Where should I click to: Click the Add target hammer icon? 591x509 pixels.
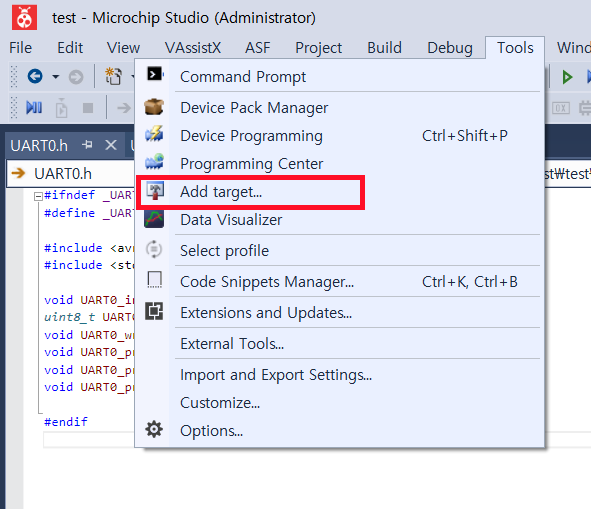155,191
